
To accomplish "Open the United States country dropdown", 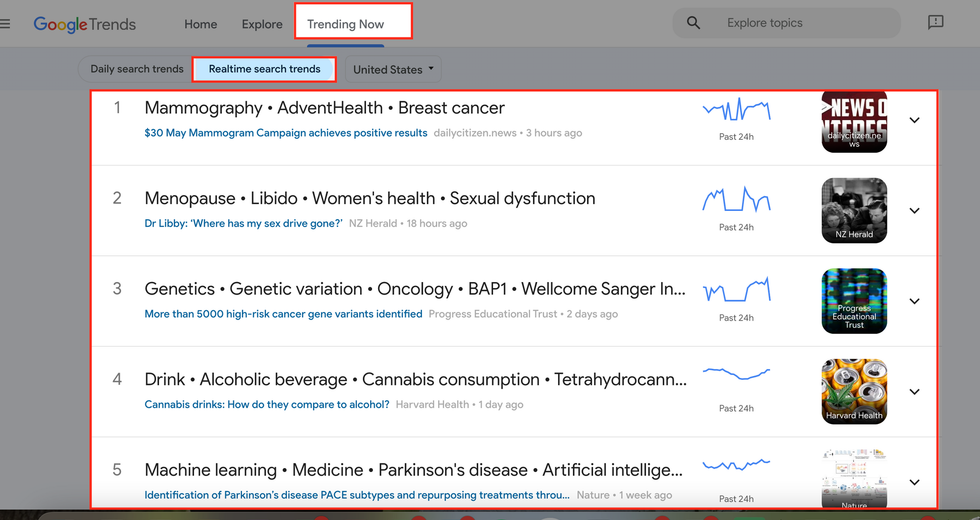I will point(394,70).
